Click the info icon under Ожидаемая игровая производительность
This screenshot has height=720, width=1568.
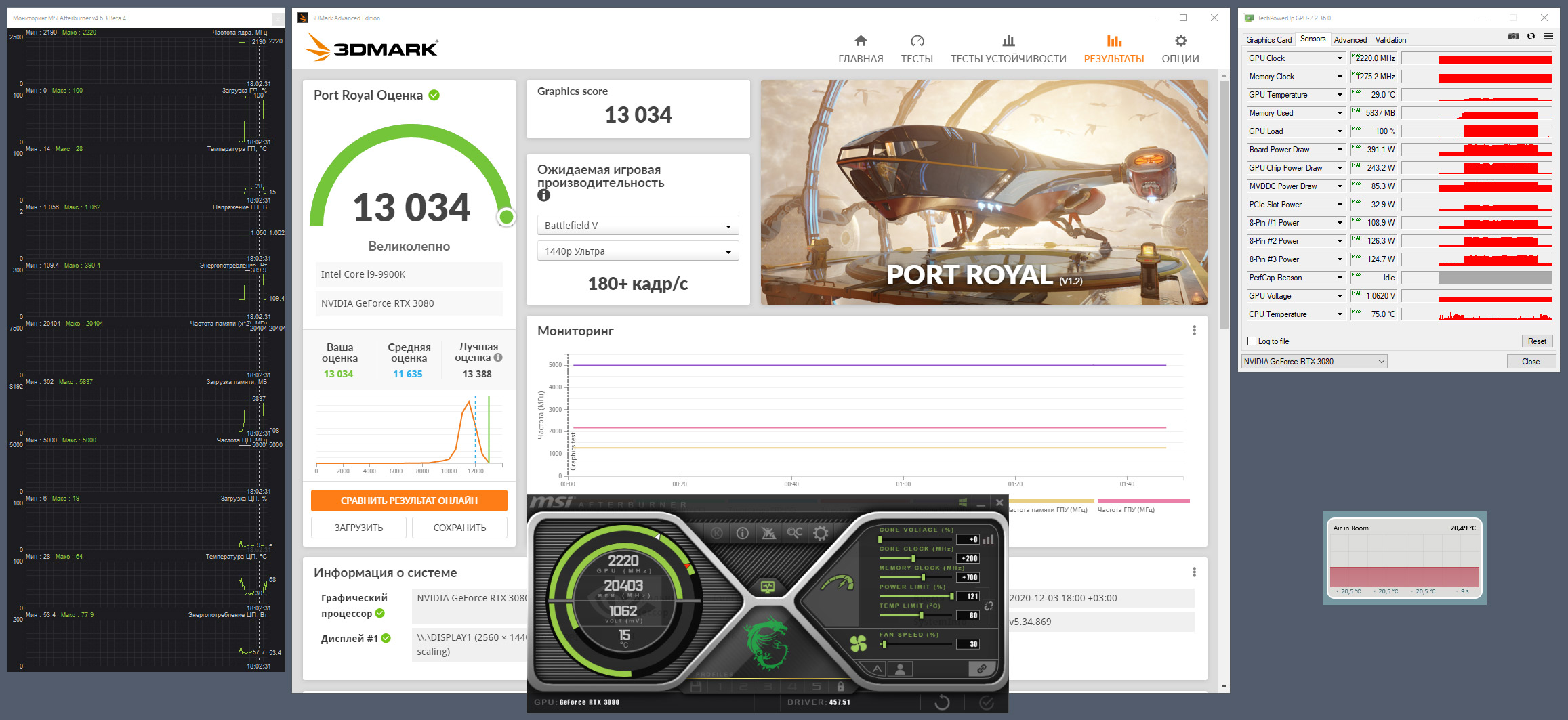point(543,196)
